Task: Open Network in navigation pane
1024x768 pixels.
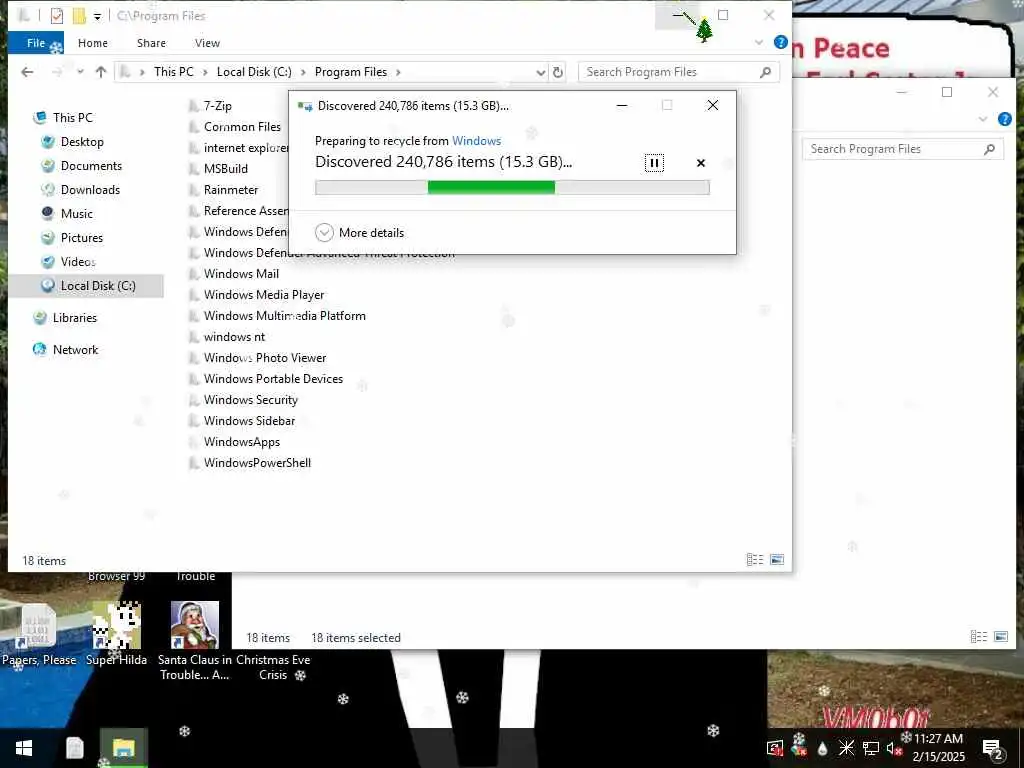Action: click(75, 350)
